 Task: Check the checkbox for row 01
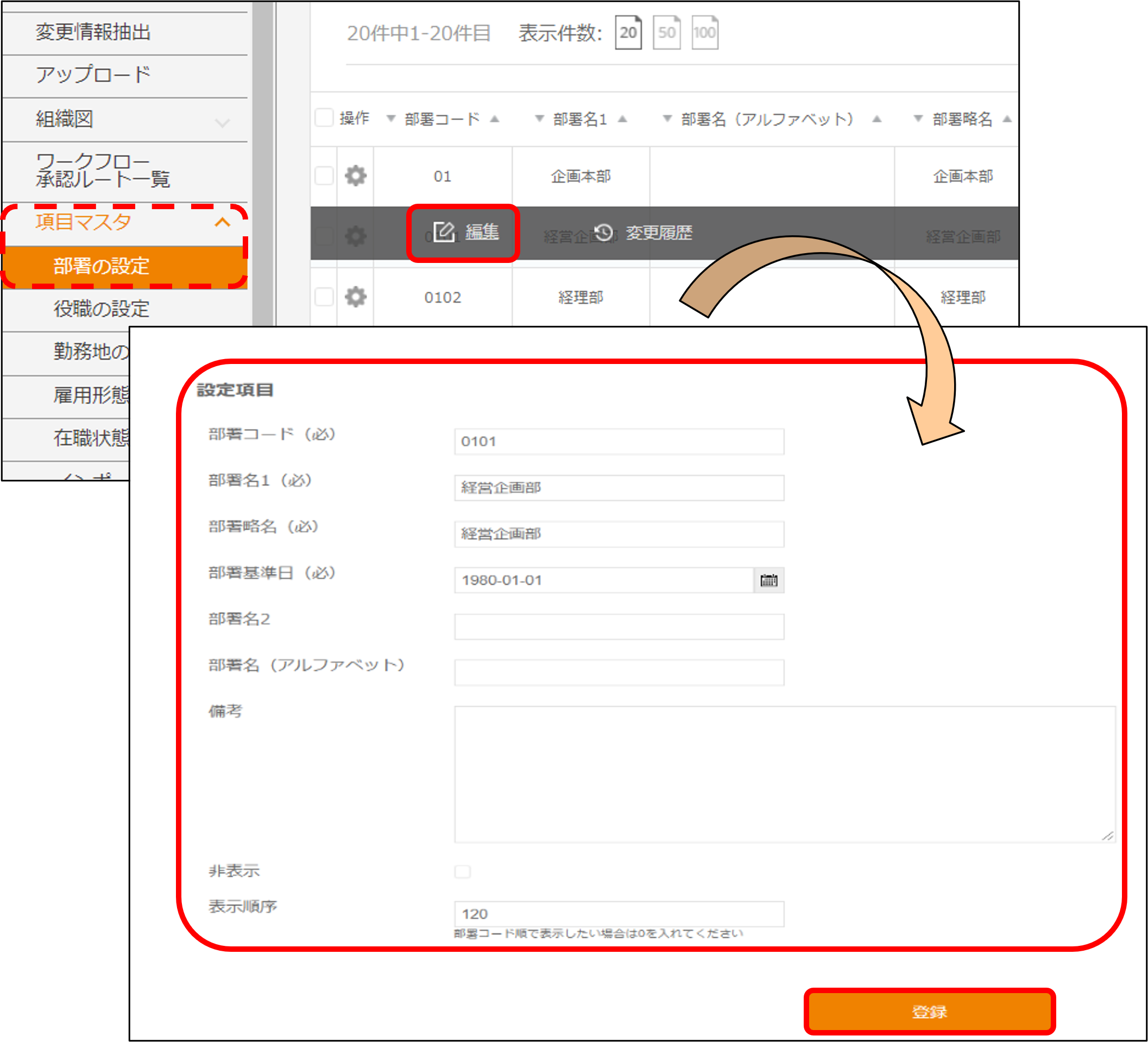pos(324,176)
